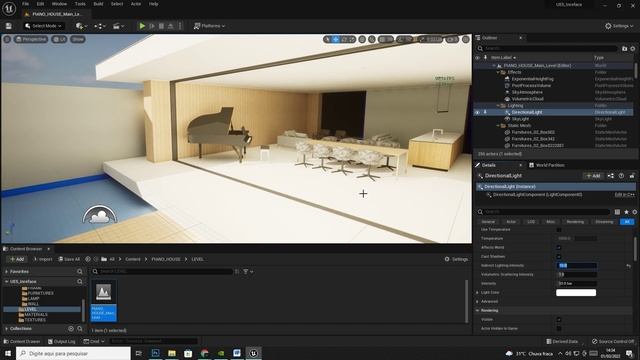Collapse the Lighting folder in Outliner
The image size is (640, 360).
click(498, 106)
